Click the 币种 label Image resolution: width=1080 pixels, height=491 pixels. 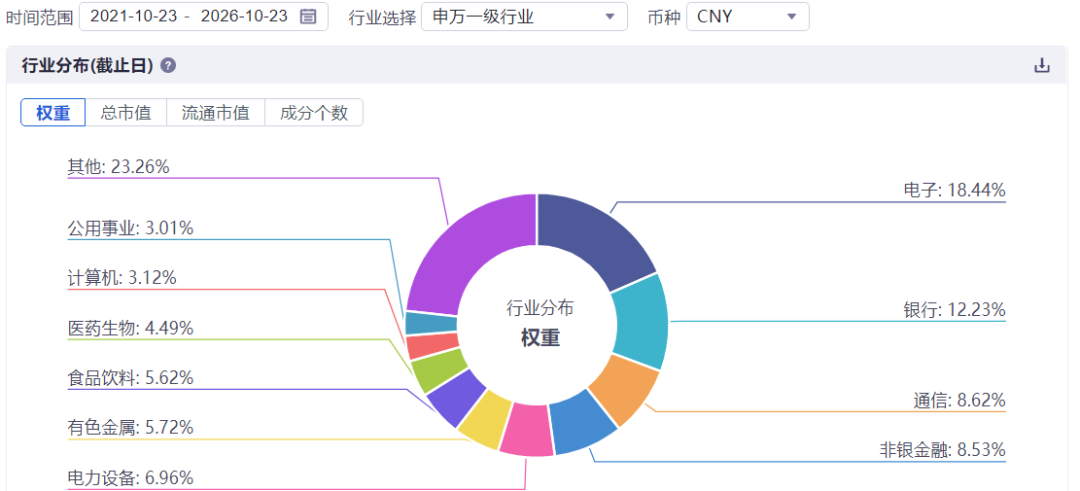[665, 17]
